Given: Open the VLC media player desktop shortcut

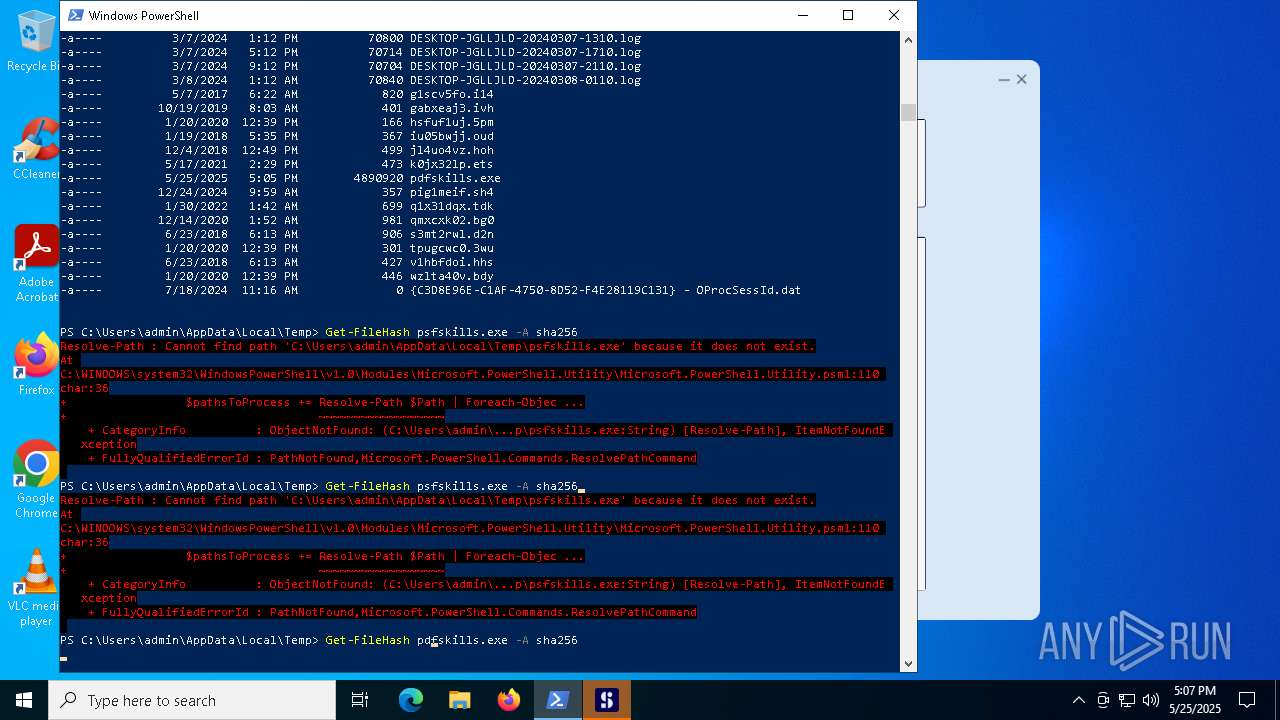Looking at the screenshot, I should 36,587.
